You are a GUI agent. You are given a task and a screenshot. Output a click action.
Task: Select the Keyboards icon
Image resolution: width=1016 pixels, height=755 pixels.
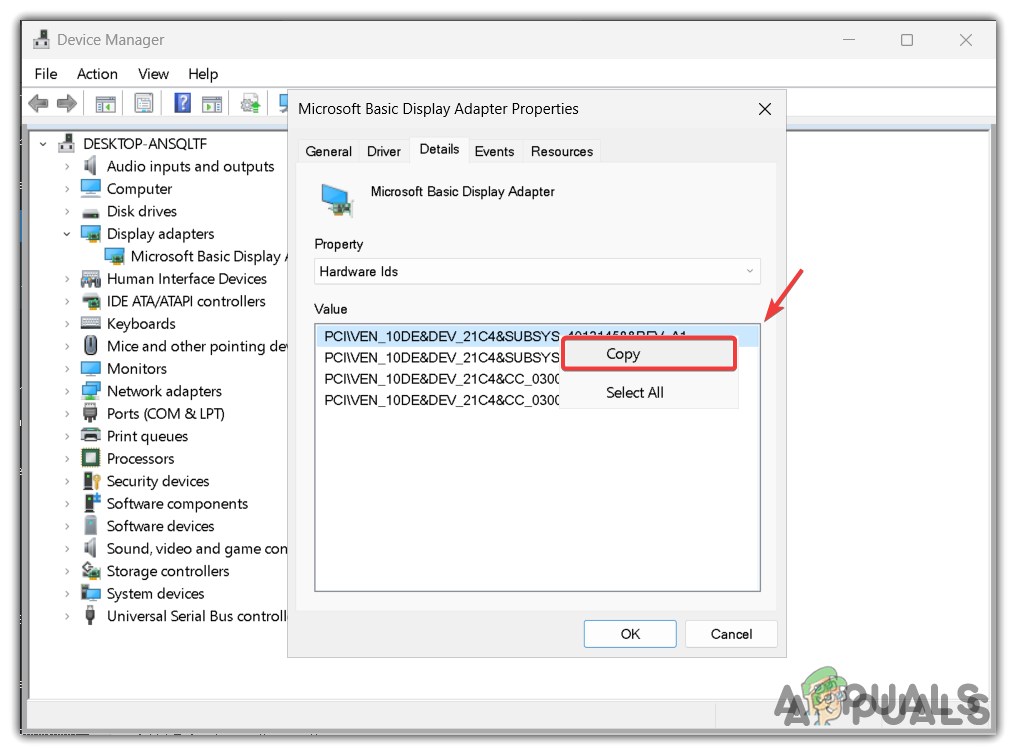pyautogui.click(x=91, y=323)
